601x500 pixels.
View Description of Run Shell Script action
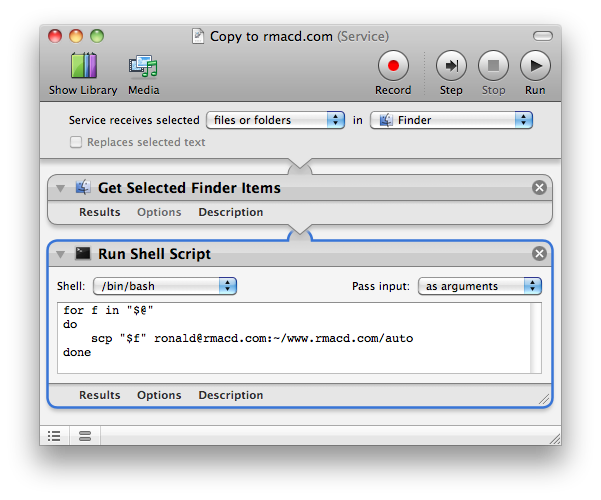click(230, 395)
